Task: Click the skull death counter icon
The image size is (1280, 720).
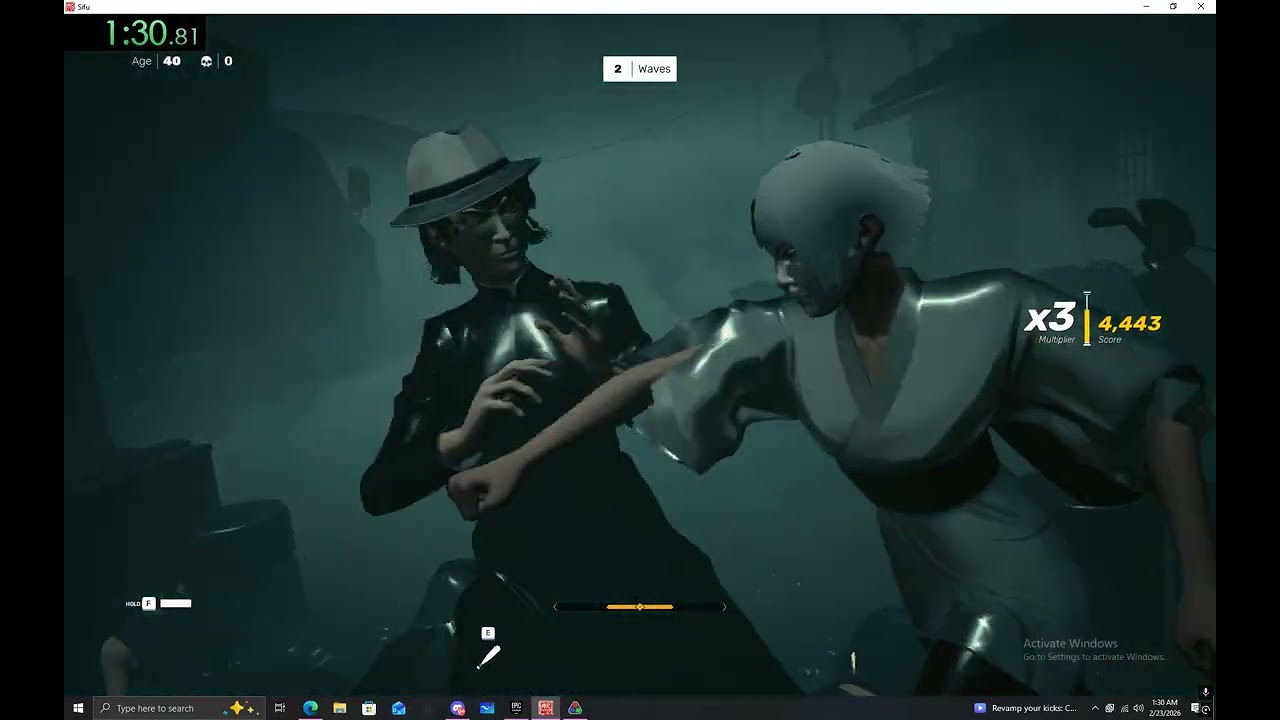Action: coord(207,61)
